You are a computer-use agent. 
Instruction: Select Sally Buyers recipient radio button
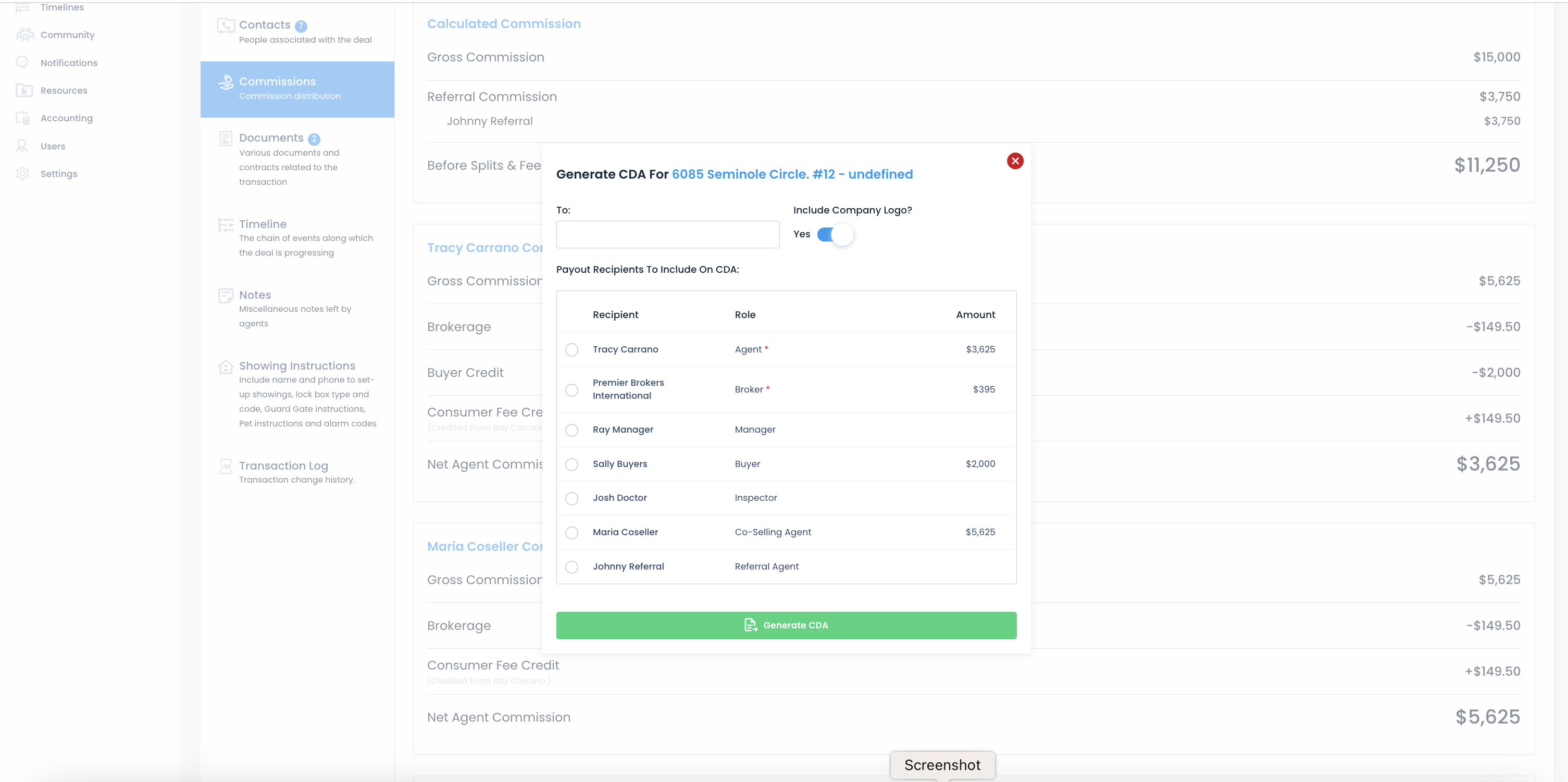click(571, 464)
